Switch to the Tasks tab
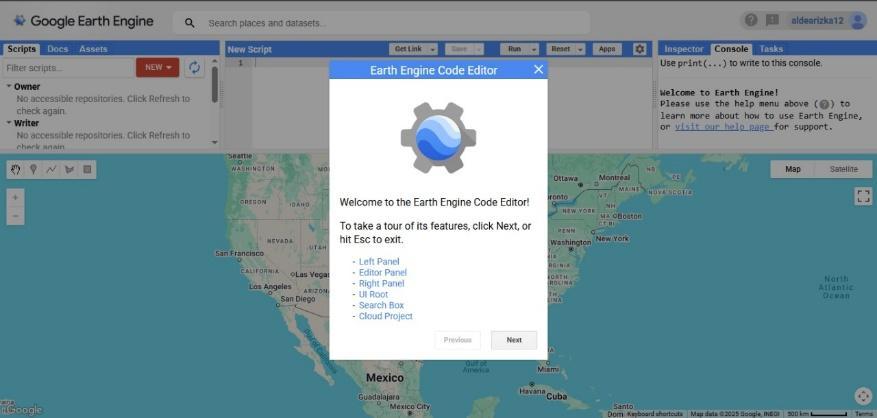Screen dimensions: 877x418 coord(771,49)
